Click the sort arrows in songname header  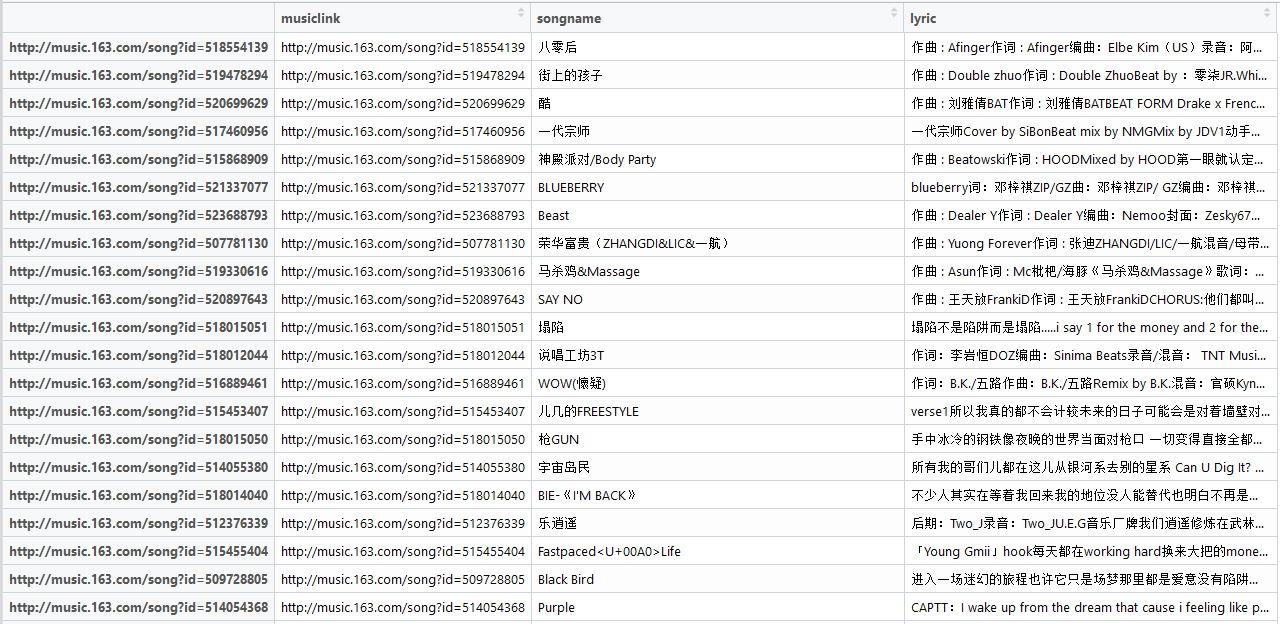894,13
